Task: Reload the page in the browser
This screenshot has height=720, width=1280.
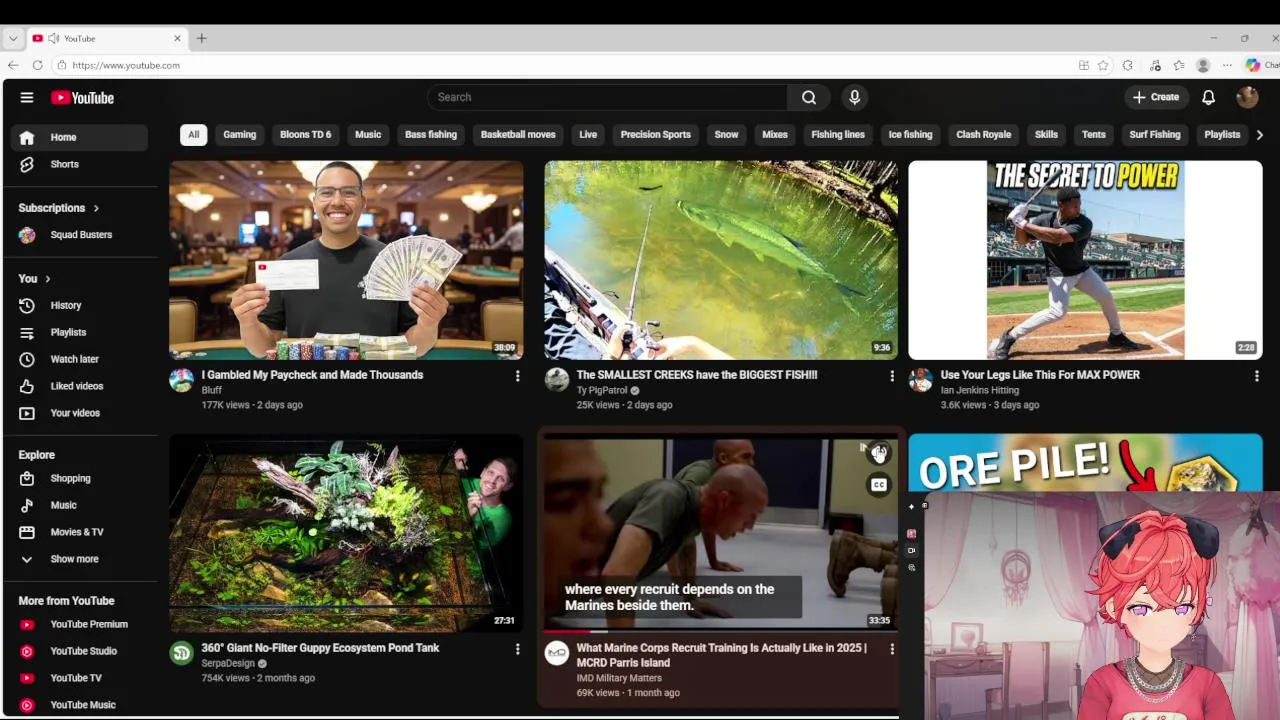Action: click(37, 65)
